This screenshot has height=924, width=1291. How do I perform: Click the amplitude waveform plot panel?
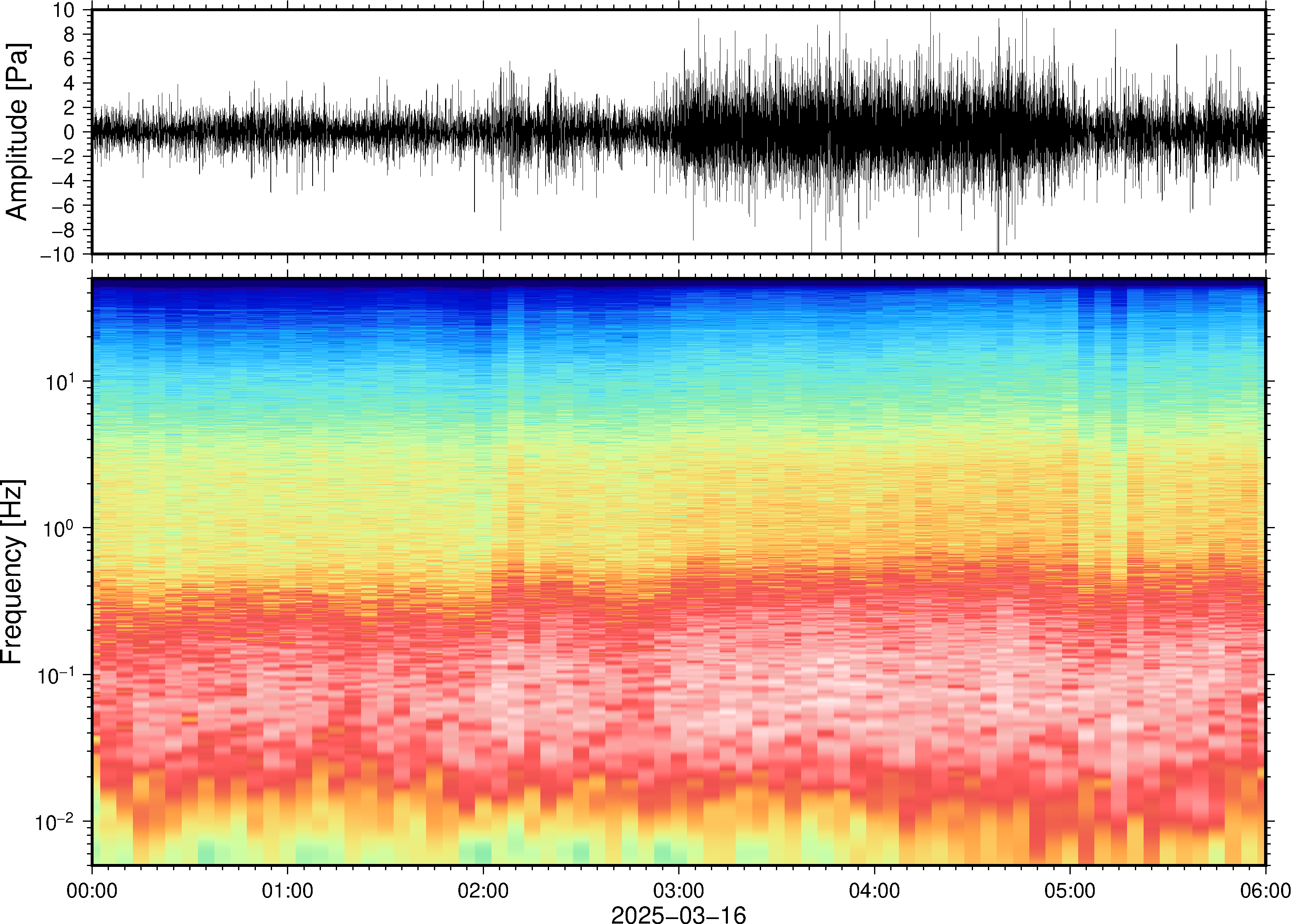[679, 132]
